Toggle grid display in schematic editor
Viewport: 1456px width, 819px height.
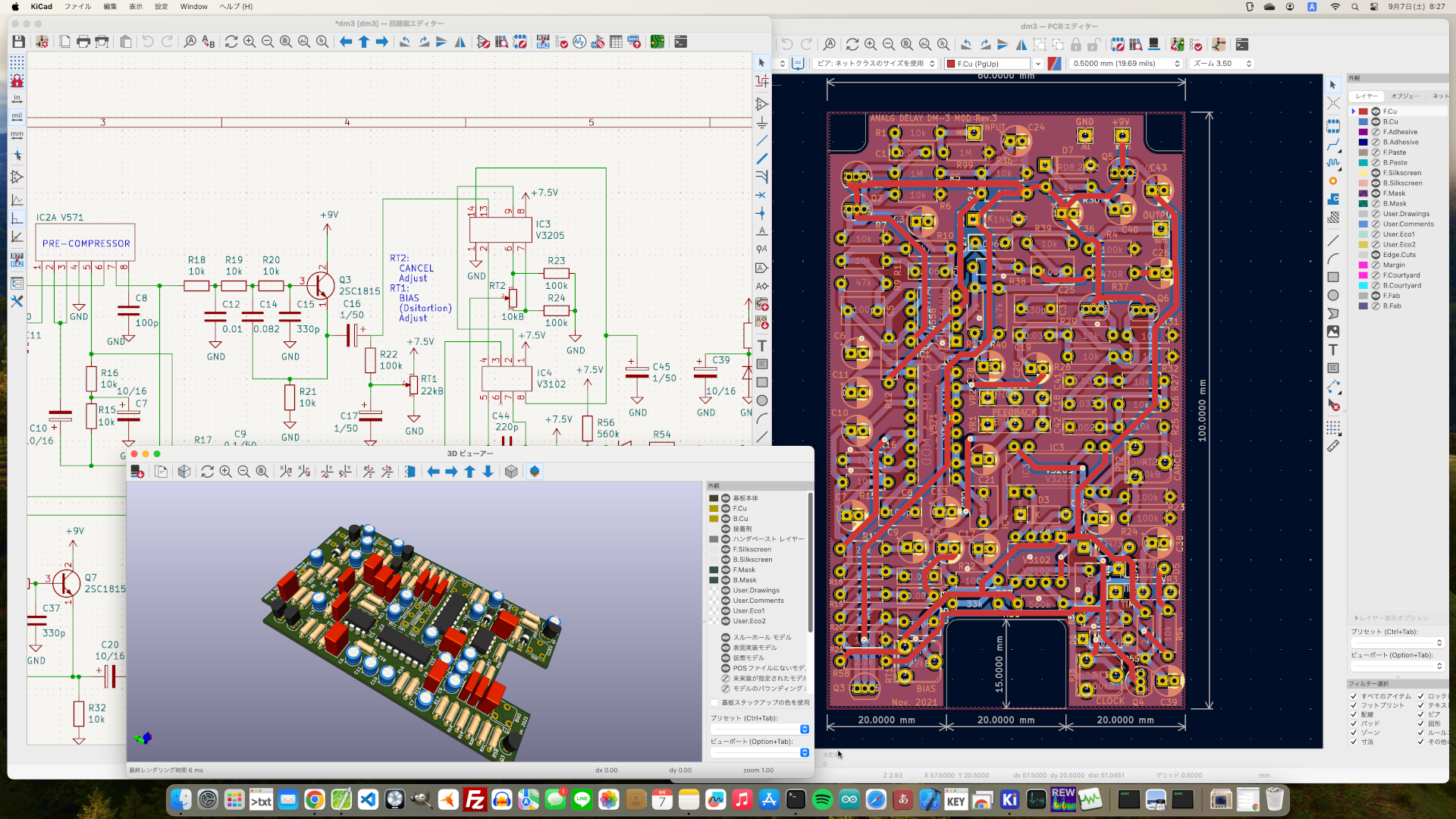[x=17, y=61]
